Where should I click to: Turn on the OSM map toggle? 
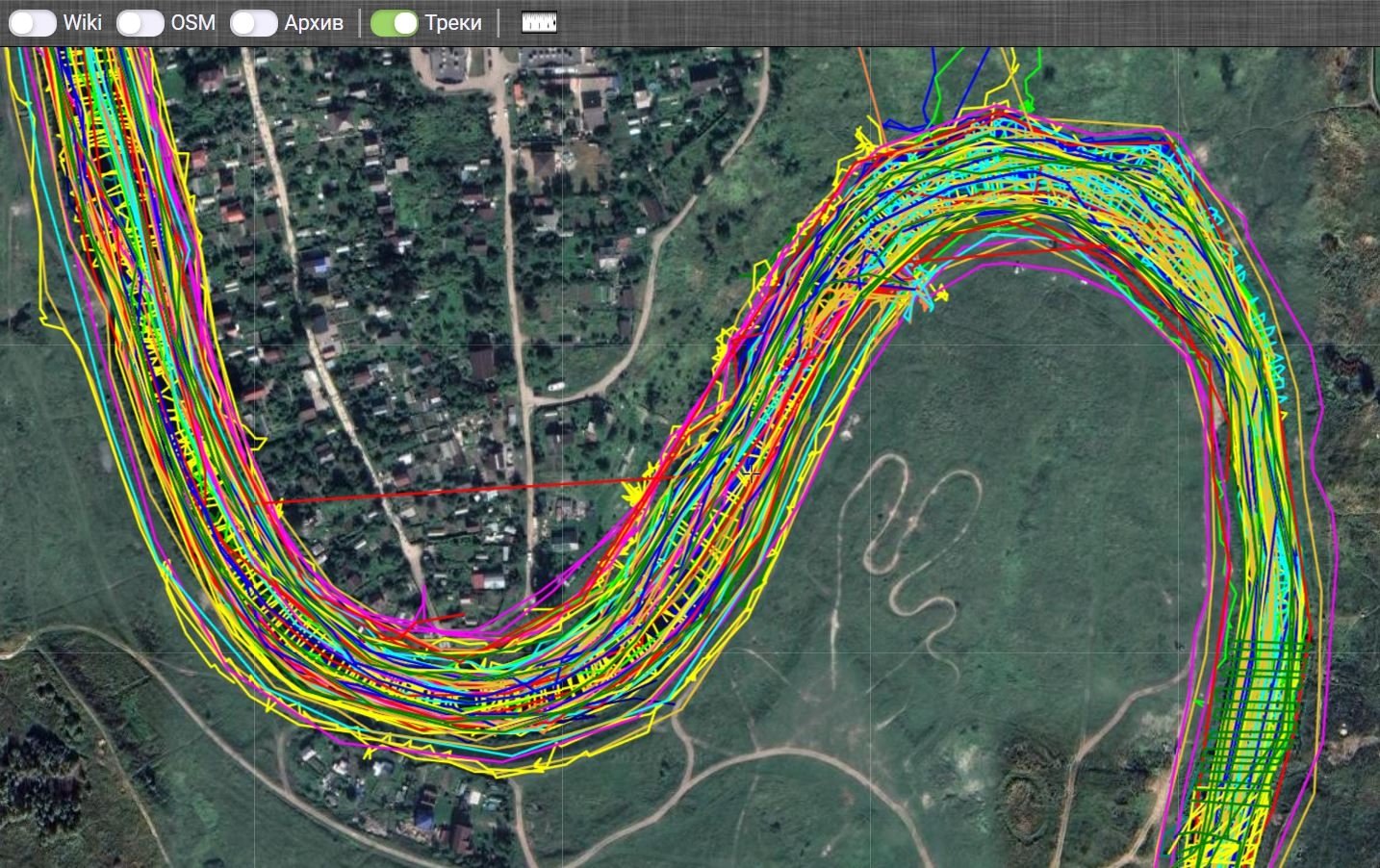141,23
